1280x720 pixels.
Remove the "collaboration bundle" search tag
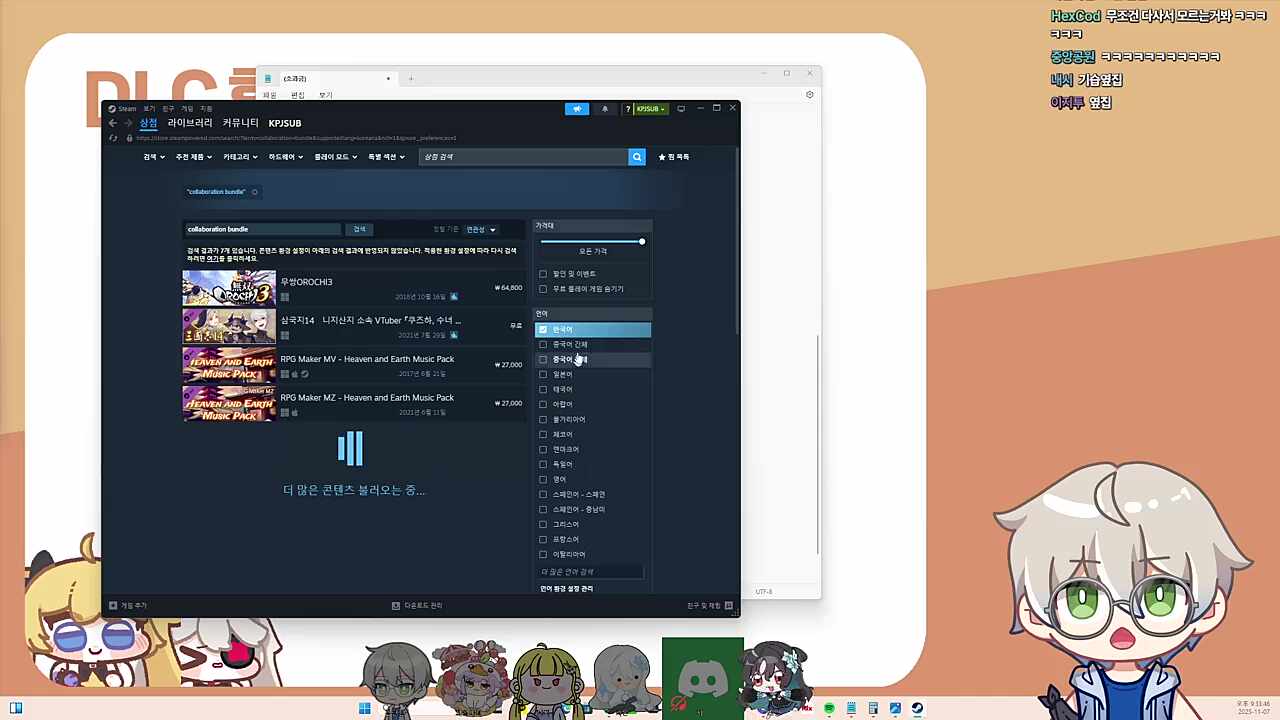coord(254,192)
